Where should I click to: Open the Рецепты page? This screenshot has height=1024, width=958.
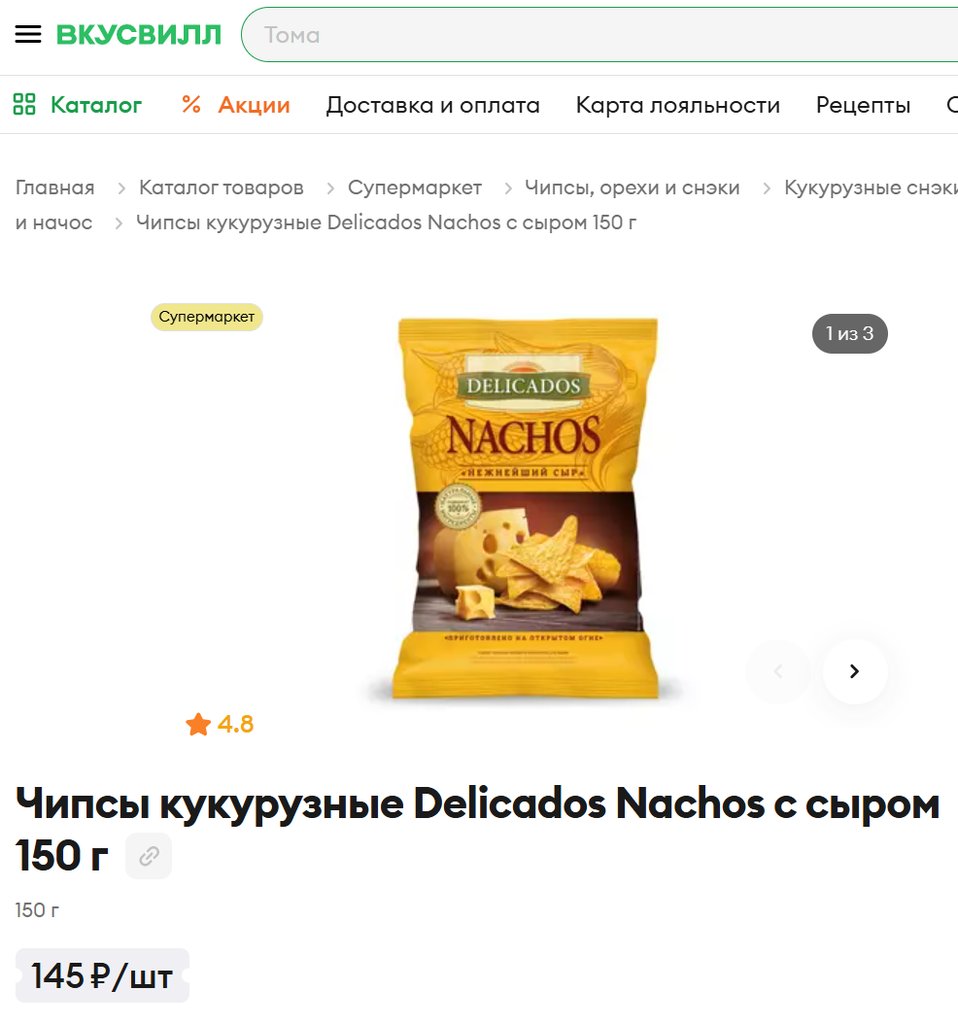(x=863, y=104)
